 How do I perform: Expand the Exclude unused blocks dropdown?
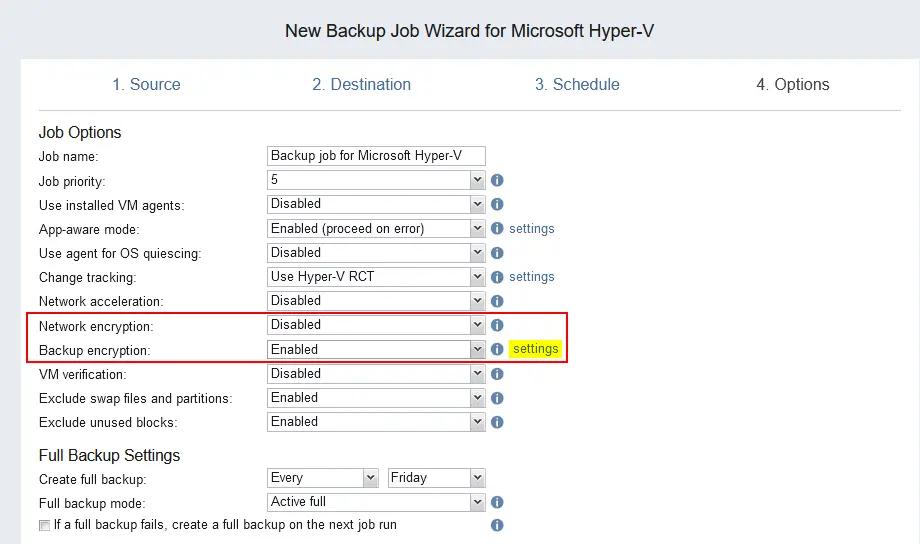click(376, 421)
